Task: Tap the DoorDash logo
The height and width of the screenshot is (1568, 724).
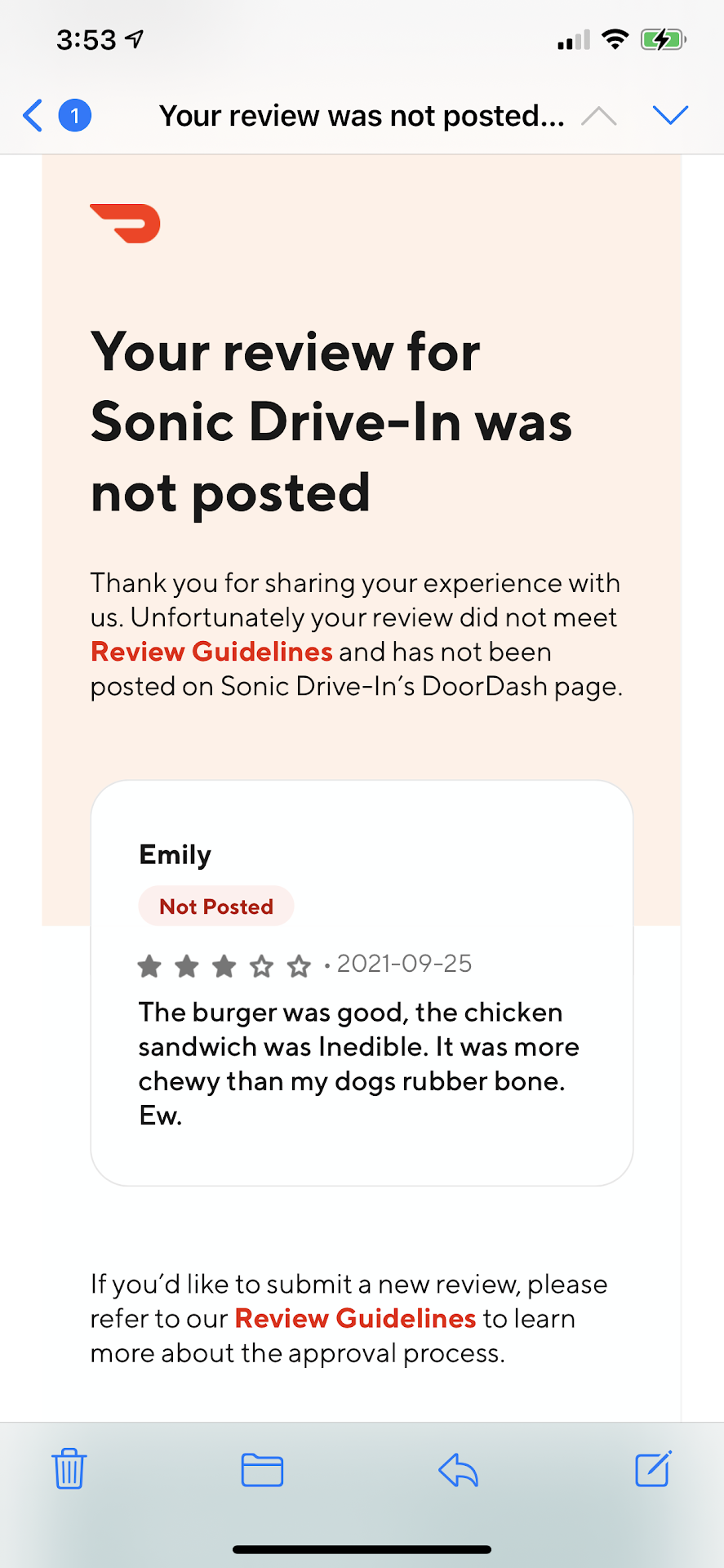Action: coord(126,224)
